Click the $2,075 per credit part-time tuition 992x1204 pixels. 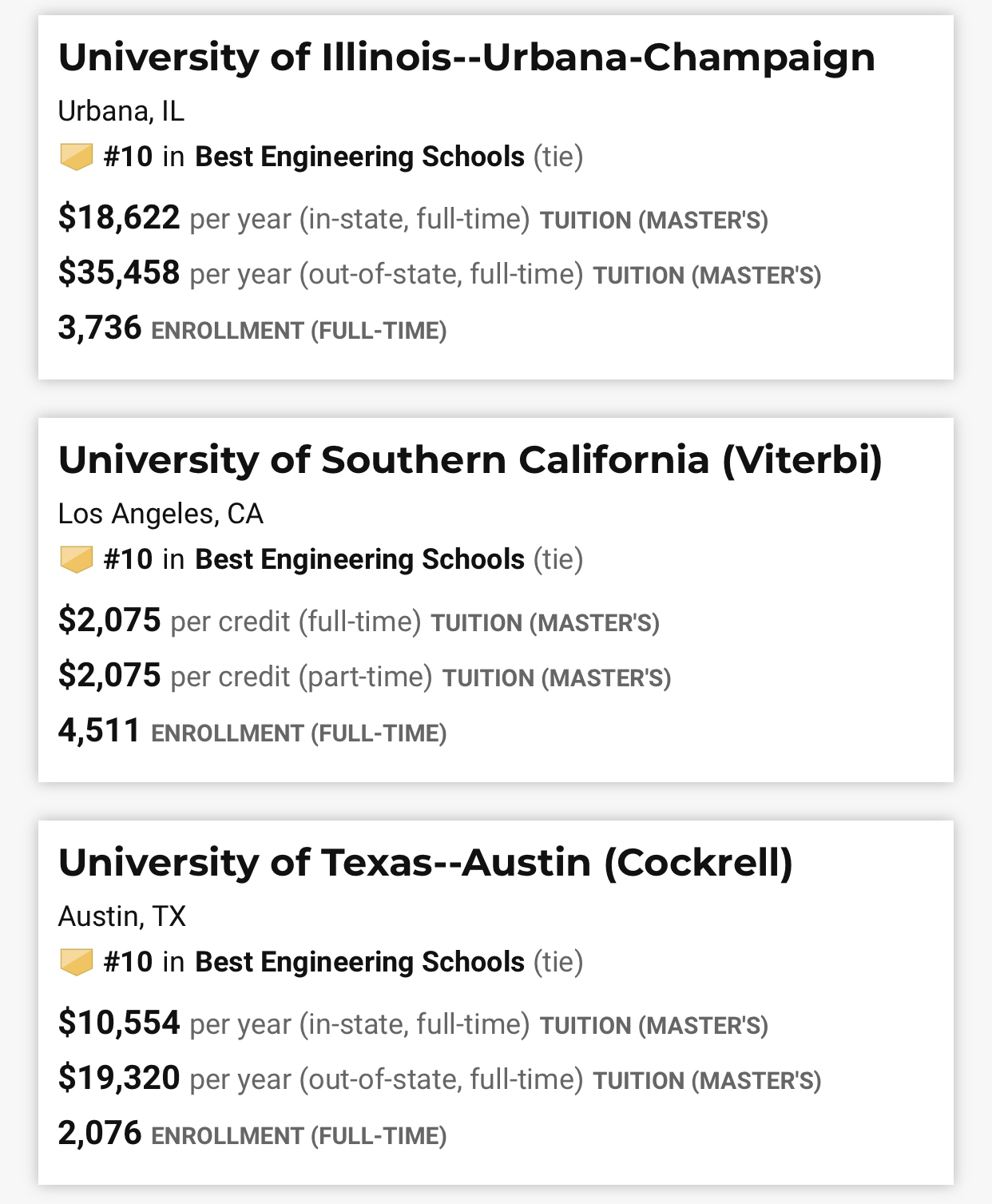click(109, 676)
